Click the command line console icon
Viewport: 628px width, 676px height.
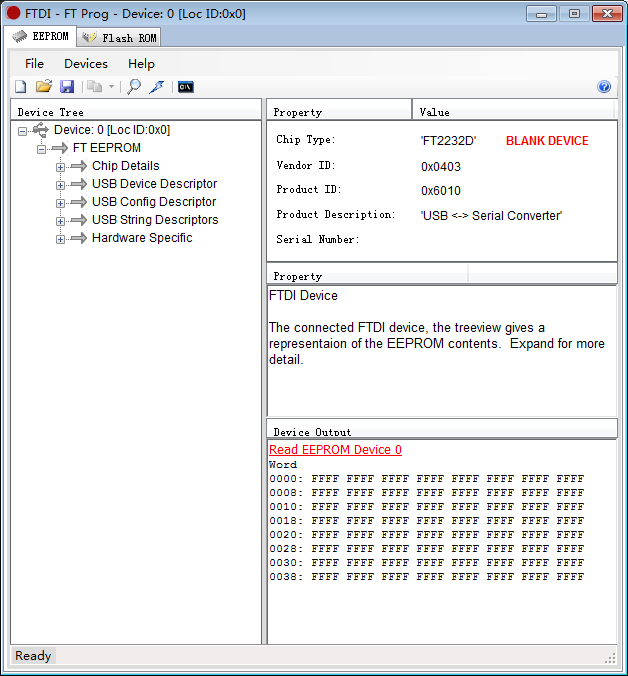(186, 87)
